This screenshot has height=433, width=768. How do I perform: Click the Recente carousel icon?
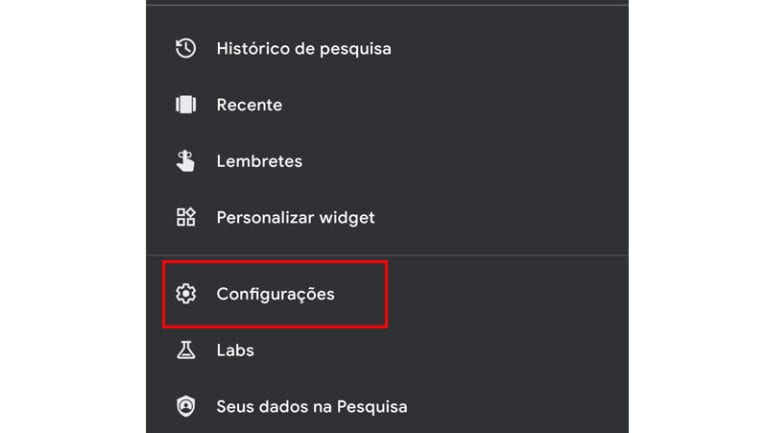coord(186,105)
